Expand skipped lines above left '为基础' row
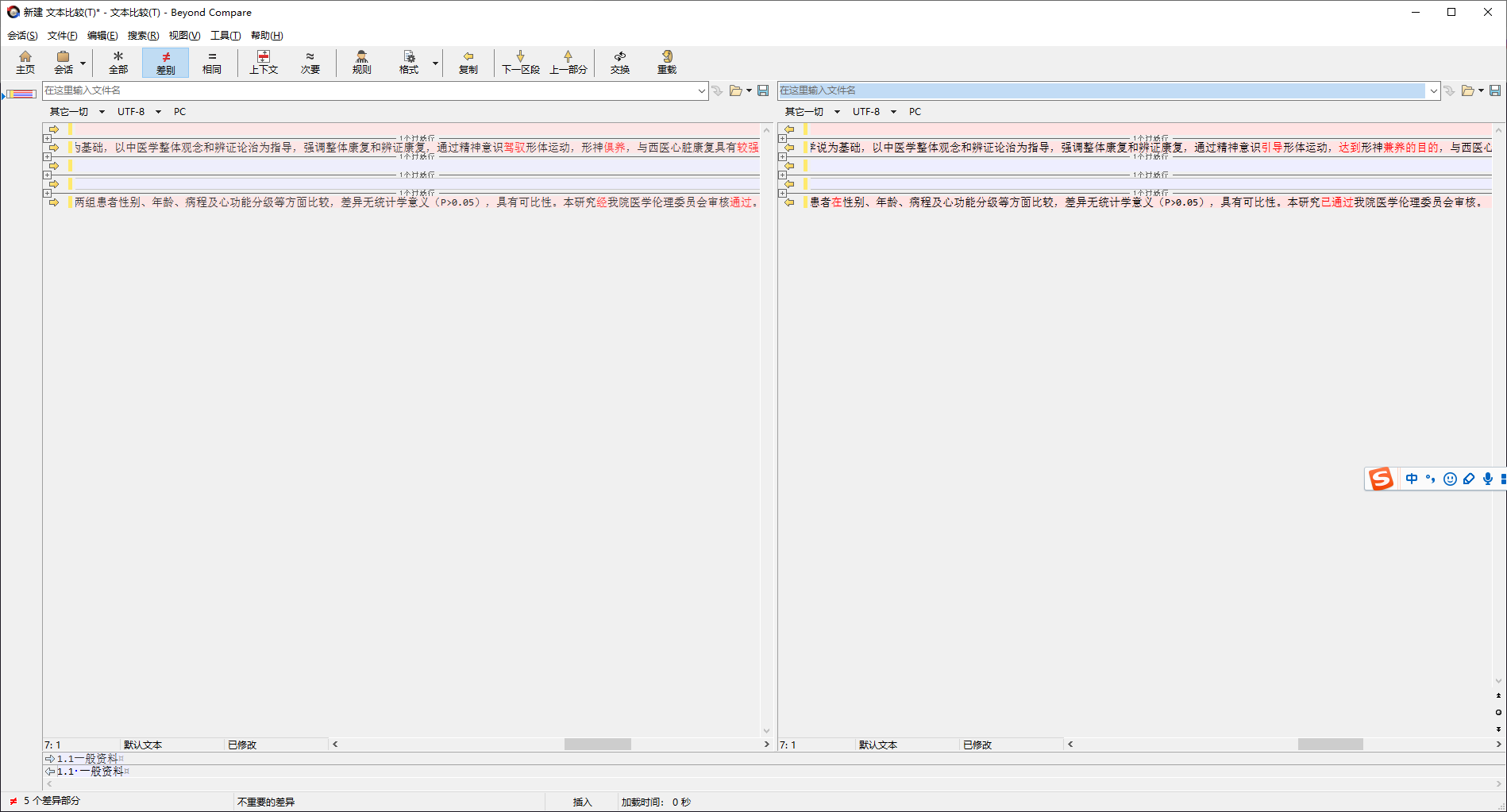Screen dimensions: 1507x812 click(48, 138)
